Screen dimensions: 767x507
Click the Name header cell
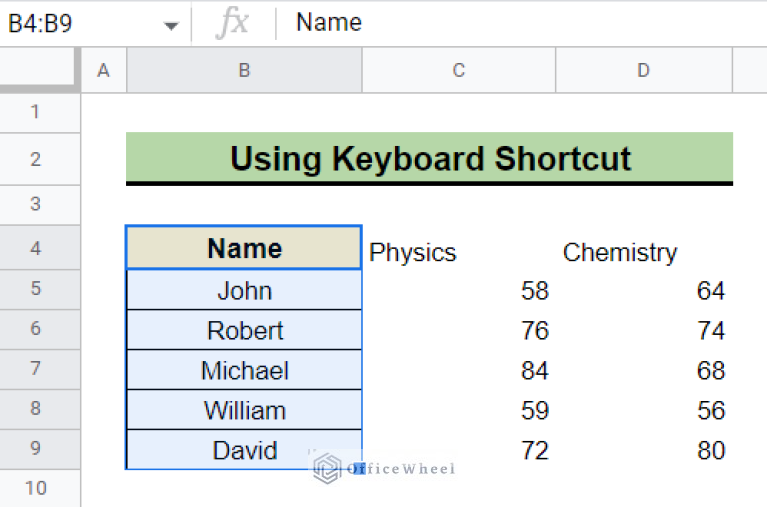[244, 248]
